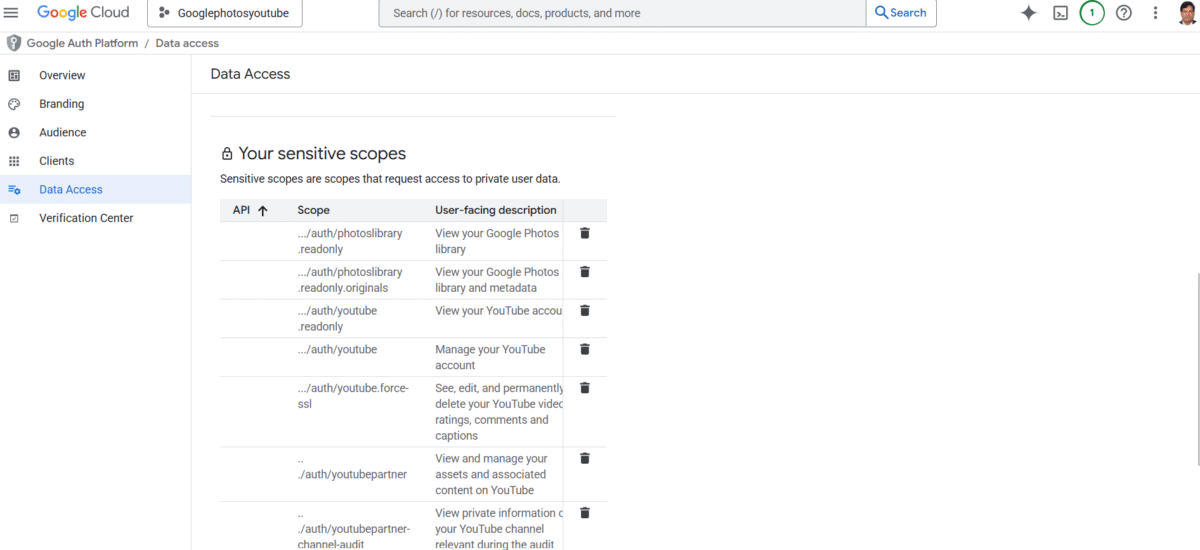This screenshot has width=1200, height=550.
Task: Remove the youtube.readonly scope via trash icon
Action: [585, 311]
